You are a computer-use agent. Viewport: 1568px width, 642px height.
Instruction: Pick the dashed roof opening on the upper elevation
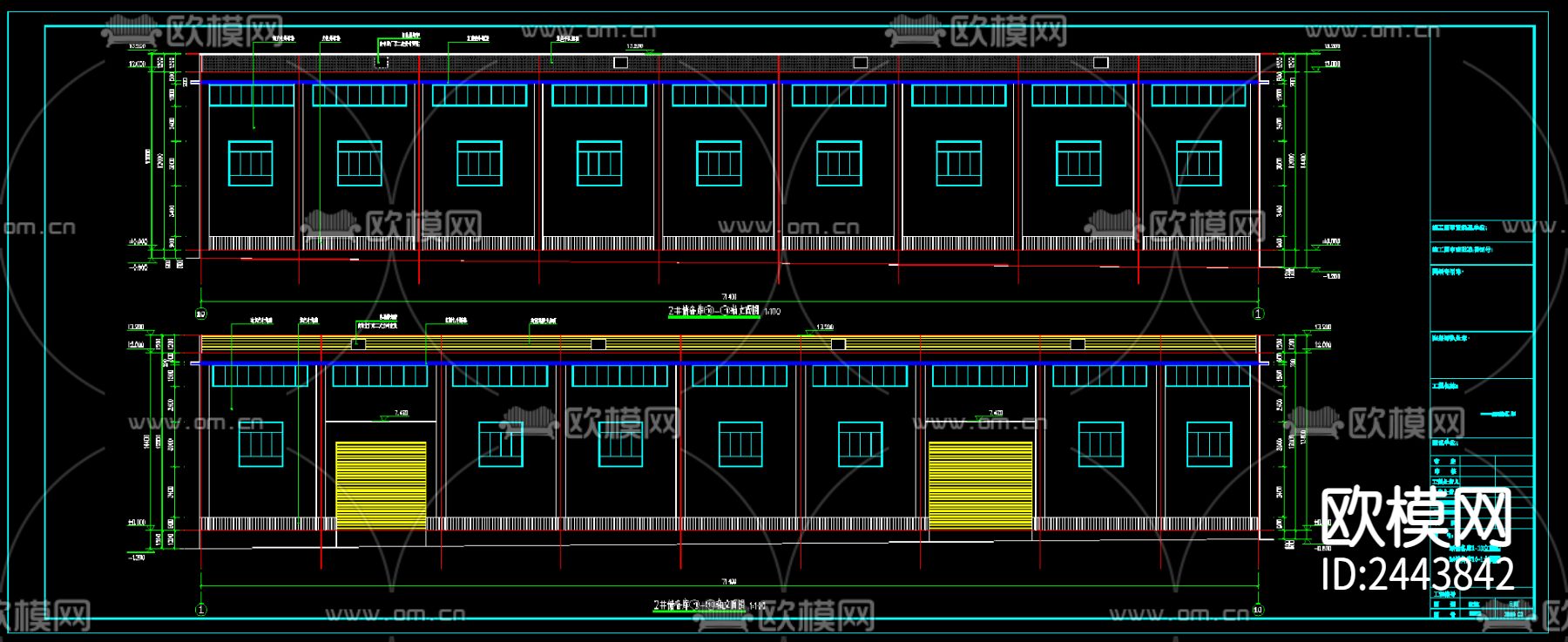point(381,62)
